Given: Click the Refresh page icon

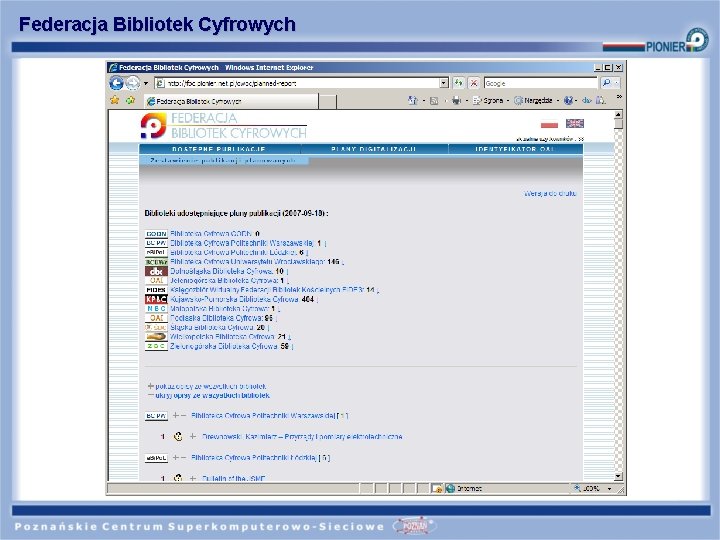Looking at the screenshot, I should pyautogui.click(x=458, y=83).
